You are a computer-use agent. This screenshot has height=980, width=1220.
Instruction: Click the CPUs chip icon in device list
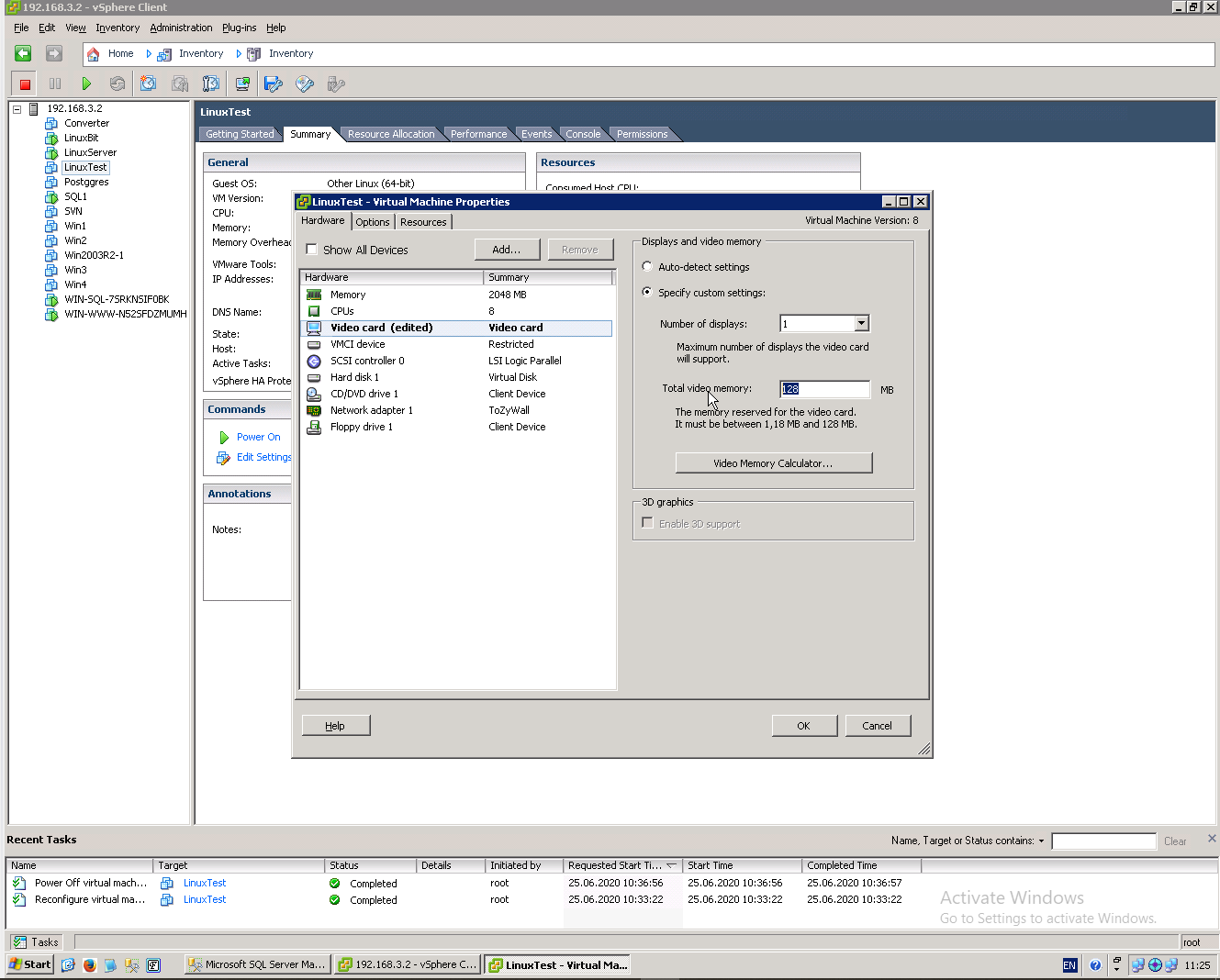click(314, 311)
